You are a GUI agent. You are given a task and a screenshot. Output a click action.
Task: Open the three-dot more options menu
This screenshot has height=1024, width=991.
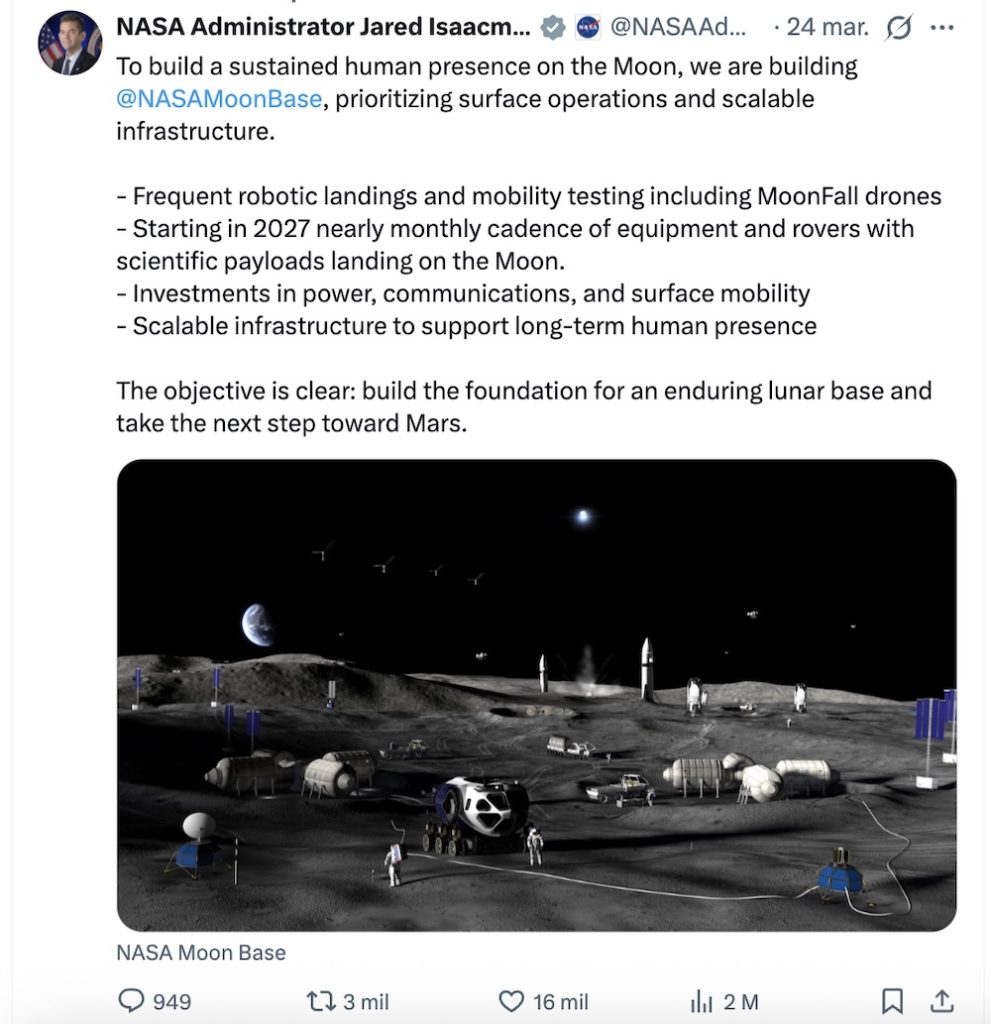[942, 28]
